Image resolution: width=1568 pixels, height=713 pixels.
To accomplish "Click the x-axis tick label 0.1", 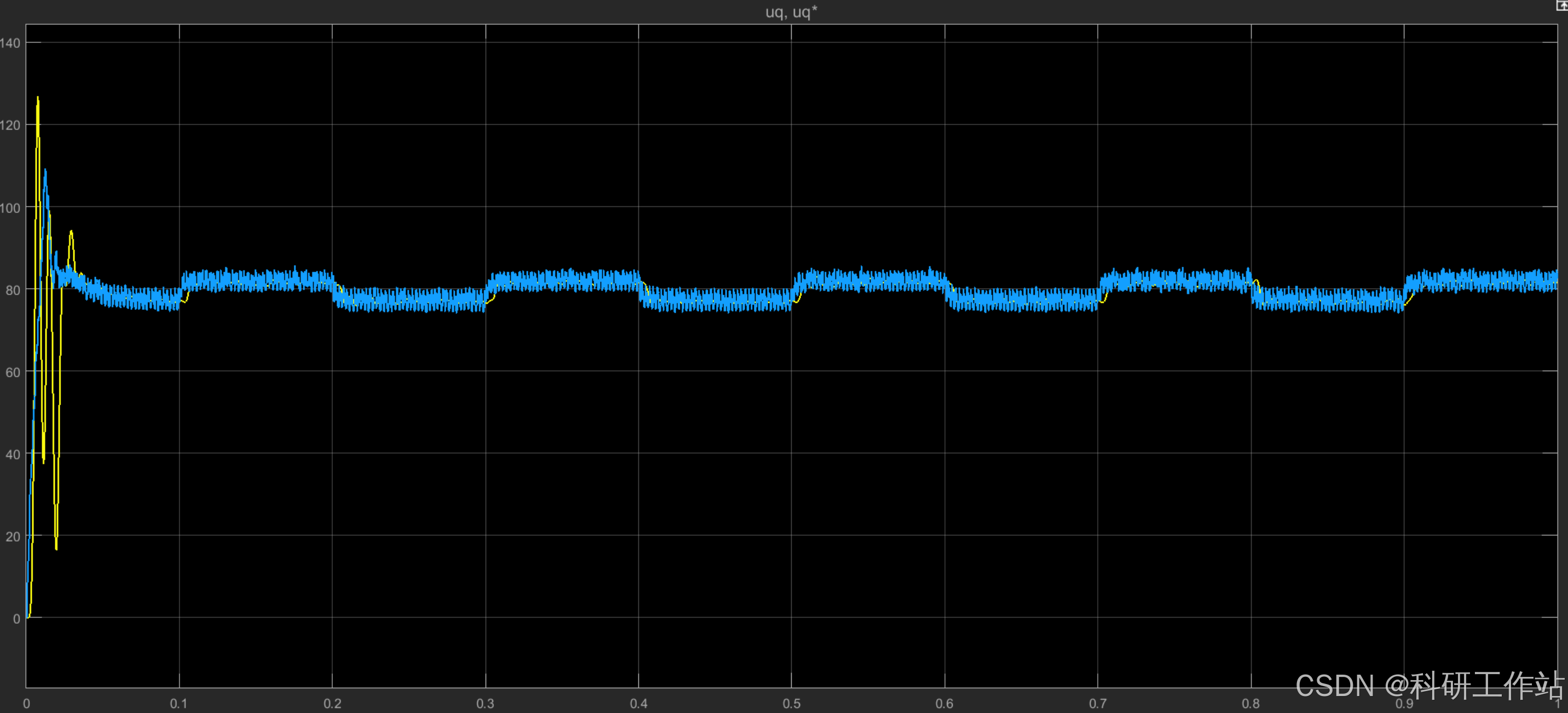I will point(179,703).
